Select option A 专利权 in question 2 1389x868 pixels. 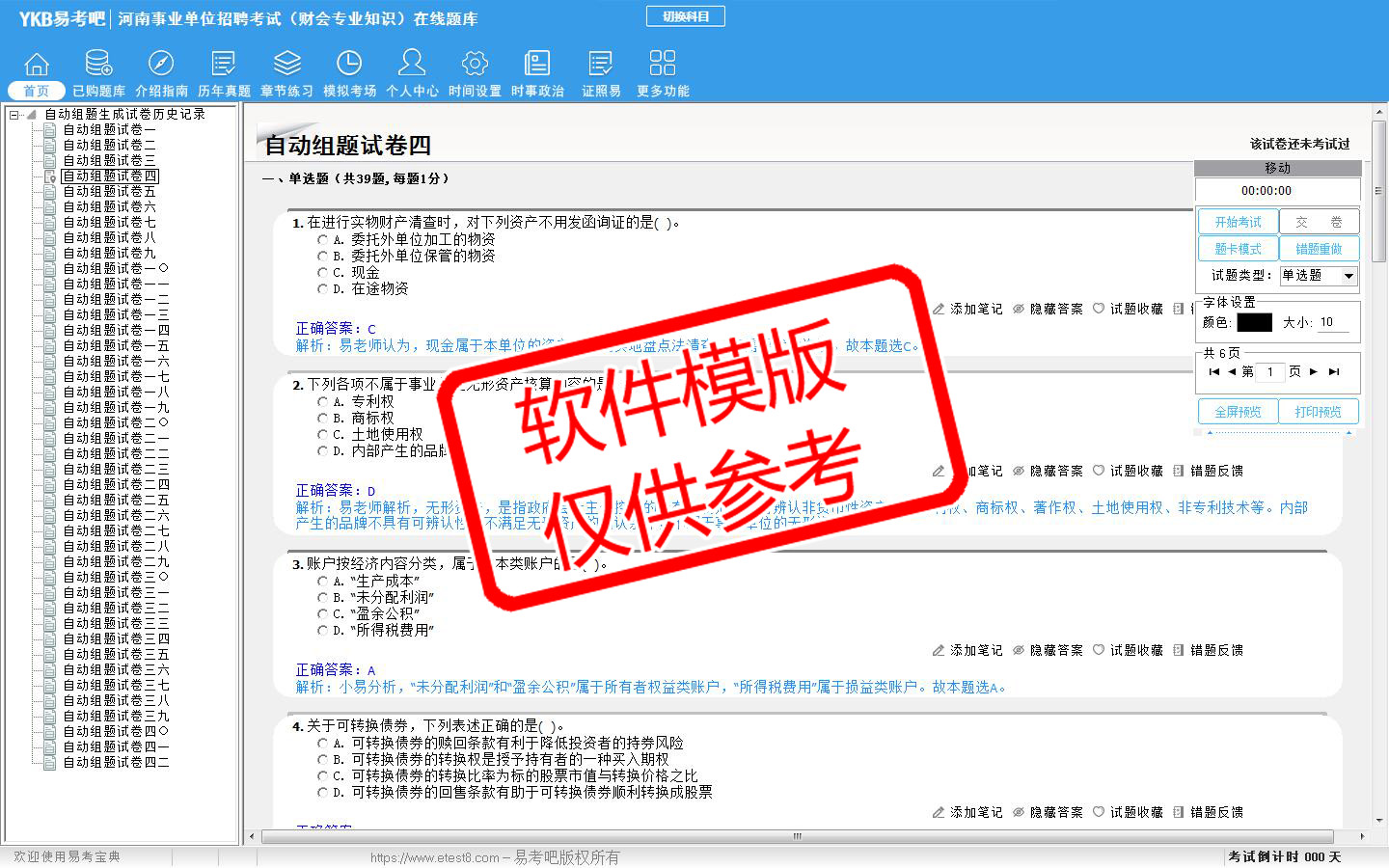(322, 402)
